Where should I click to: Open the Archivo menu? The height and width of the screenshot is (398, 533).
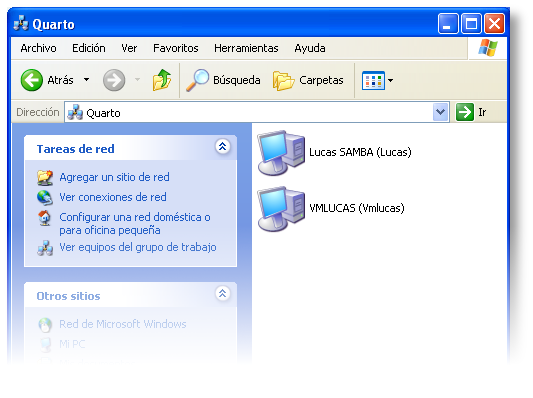(x=38, y=48)
